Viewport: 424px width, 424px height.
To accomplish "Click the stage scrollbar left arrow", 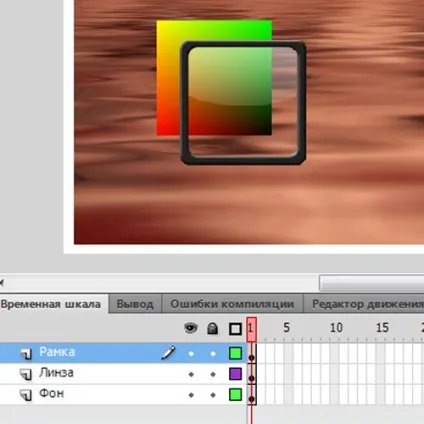I will tap(2, 283).
